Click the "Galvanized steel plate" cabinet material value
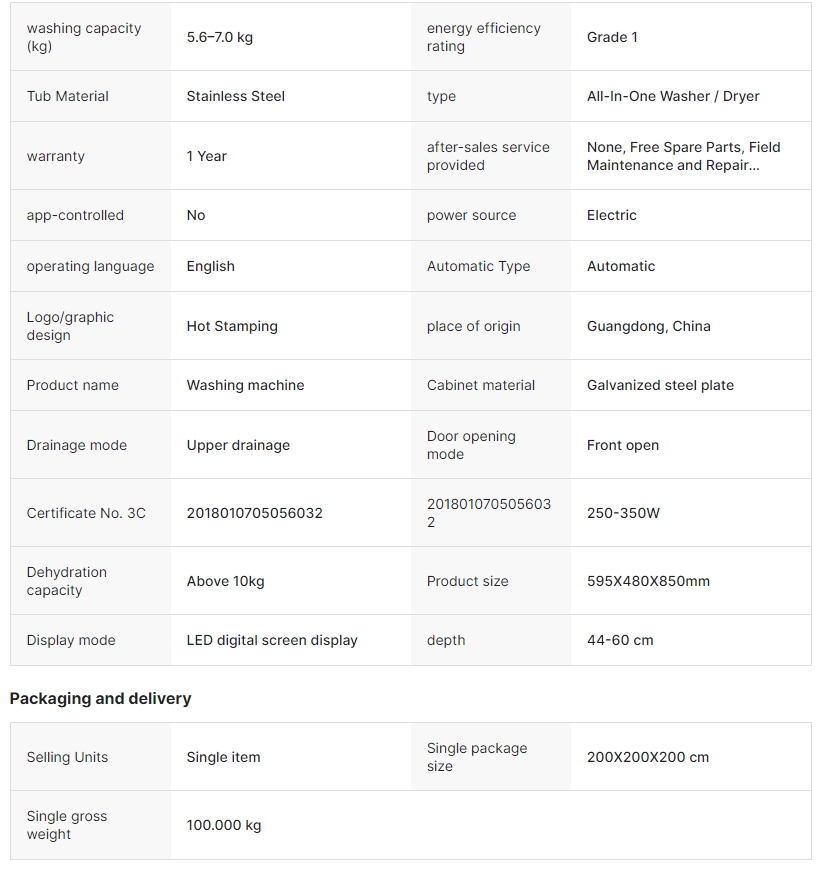The width and height of the screenshot is (828, 871). pos(660,385)
